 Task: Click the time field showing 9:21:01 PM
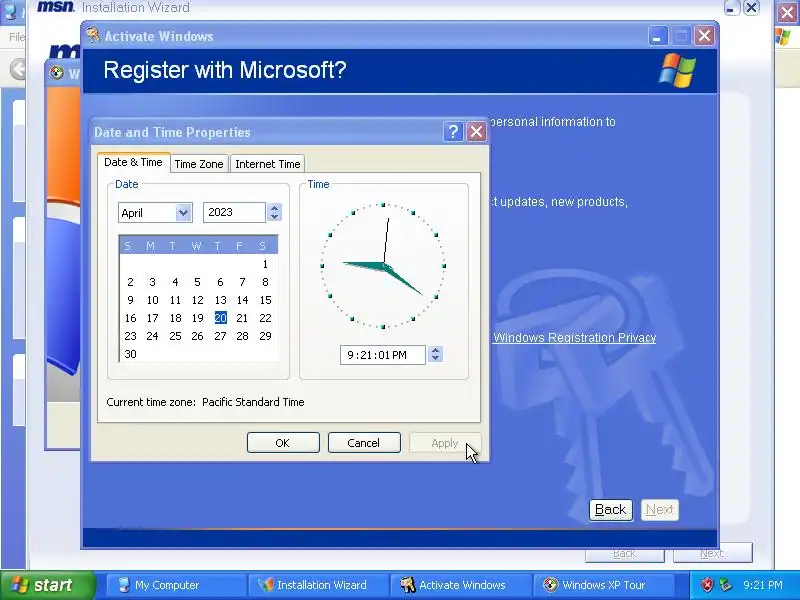[x=382, y=355]
